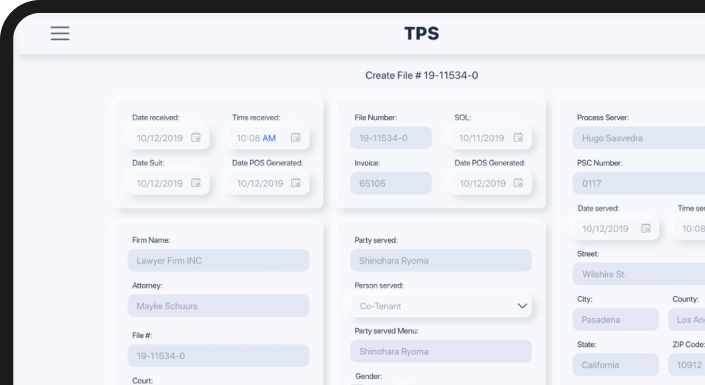The width and height of the screenshot is (705, 385).
Task: Click the File # field under Attorney
Action: click(219, 356)
